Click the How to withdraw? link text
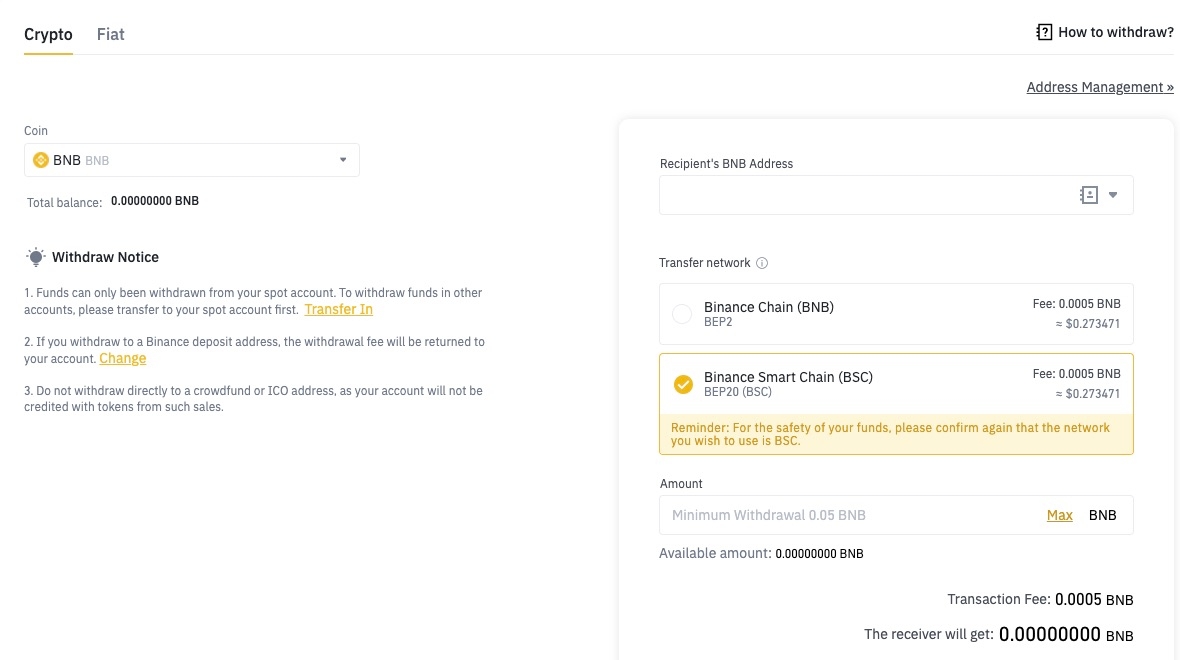Image resolution: width=1180 pixels, height=660 pixels. point(1115,32)
